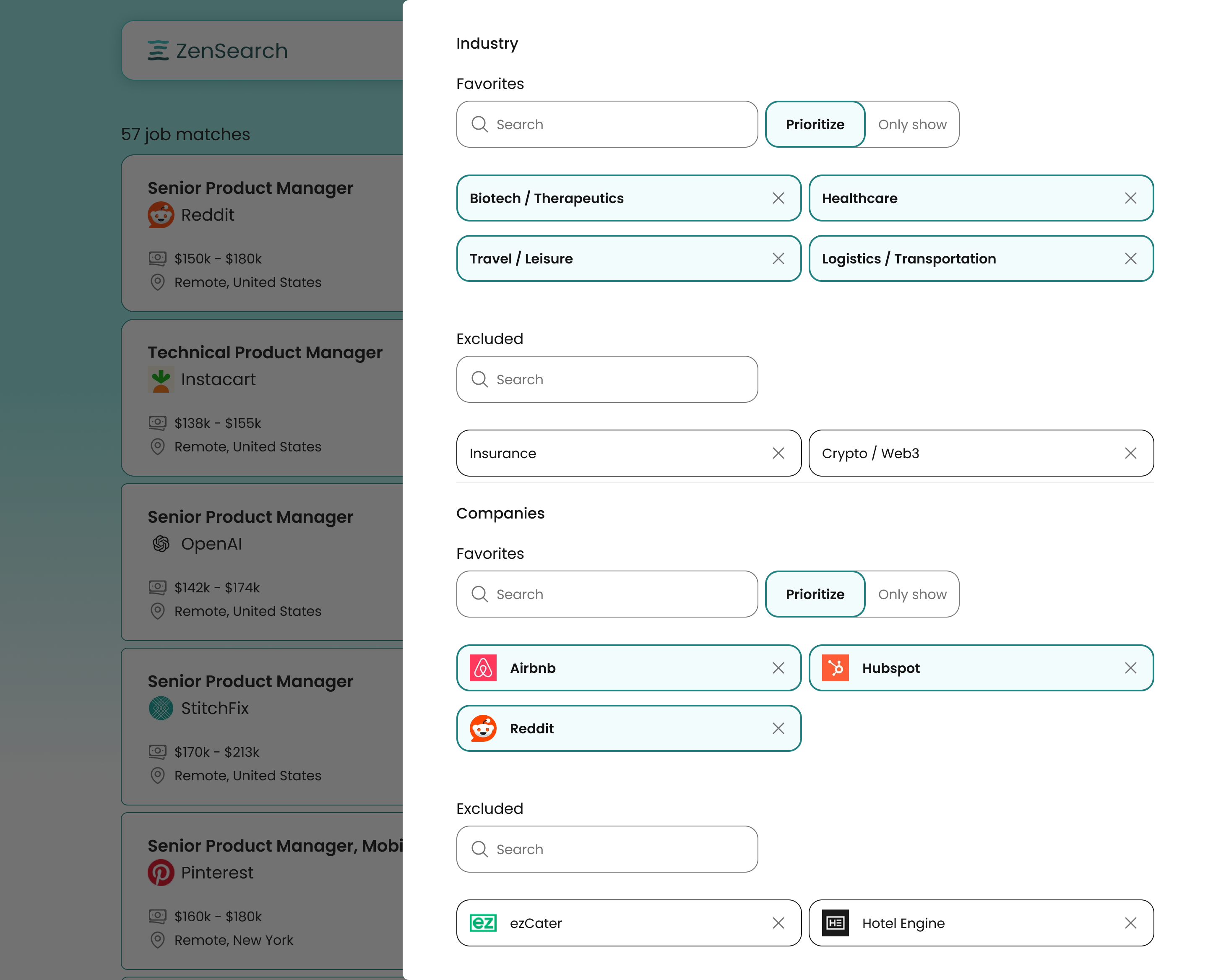Remove Travel / Leisure favorite industry
This screenshot has width=1208, height=980.
[778, 258]
